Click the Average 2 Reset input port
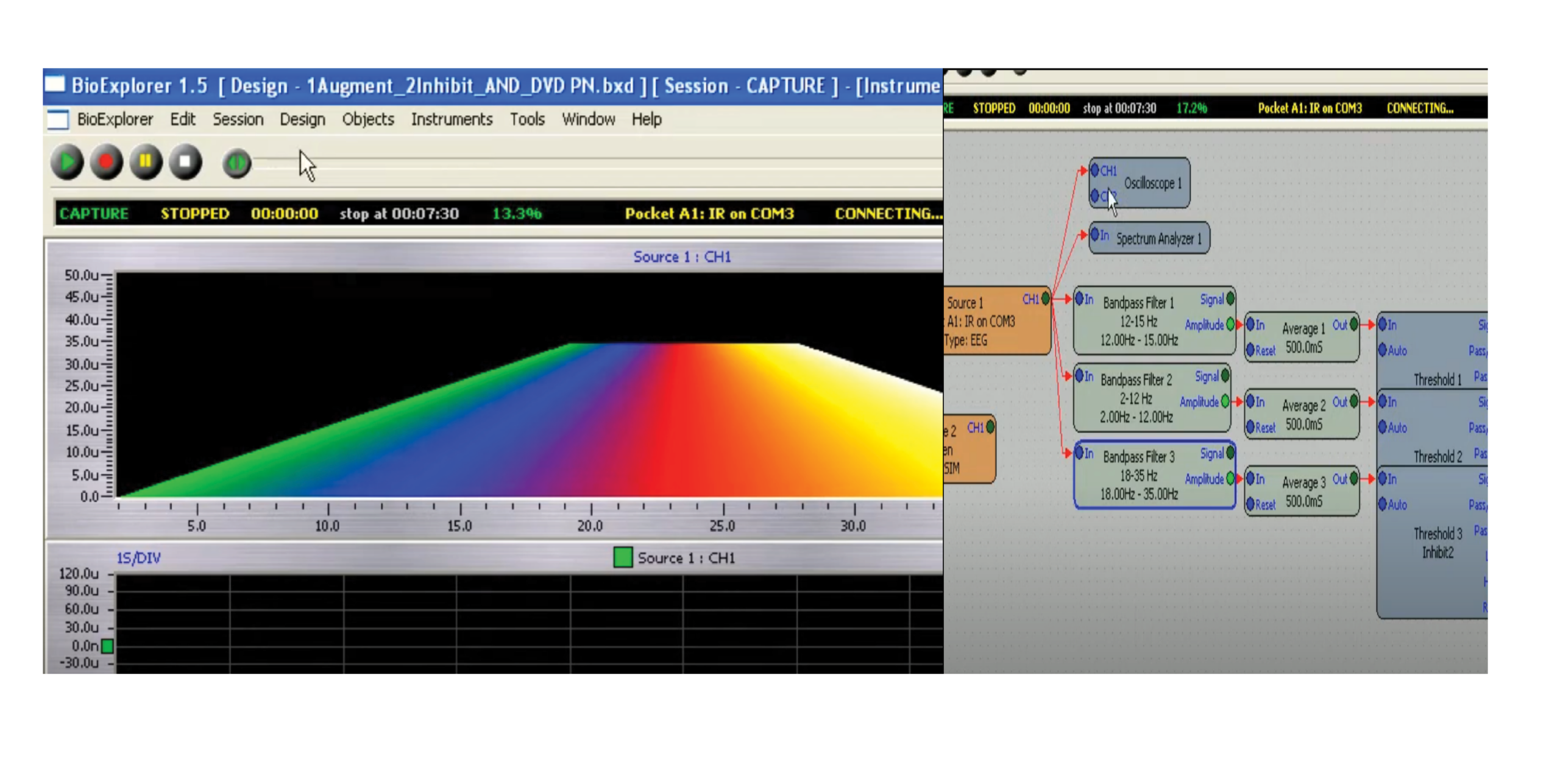The image size is (1560, 784). [x=1250, y=428]
